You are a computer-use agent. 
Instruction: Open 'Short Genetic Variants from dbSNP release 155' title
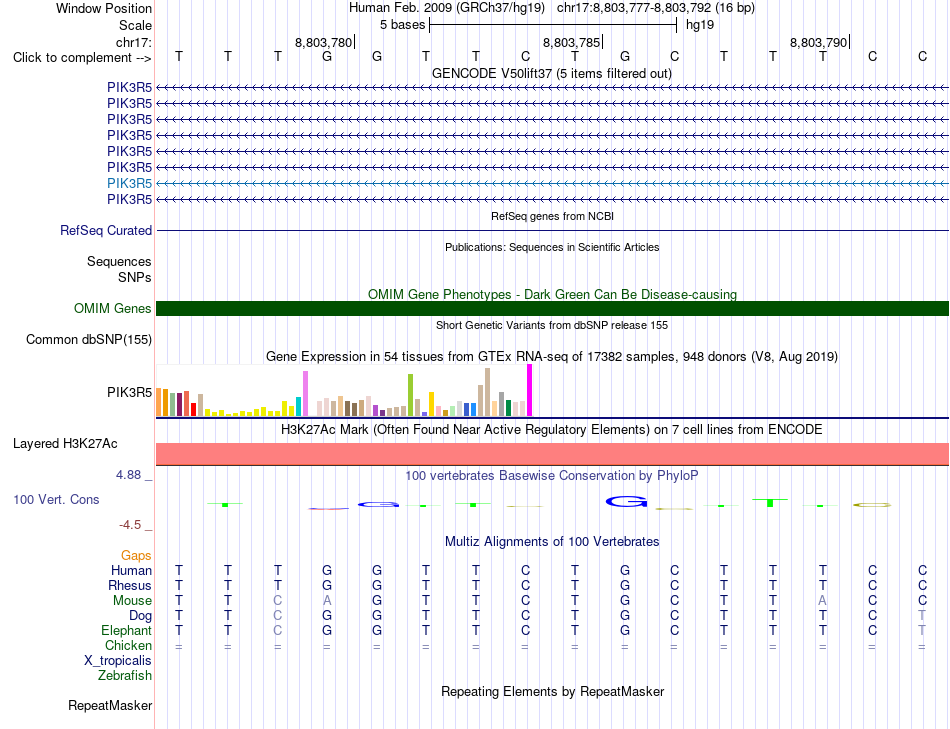coord(552,325)
